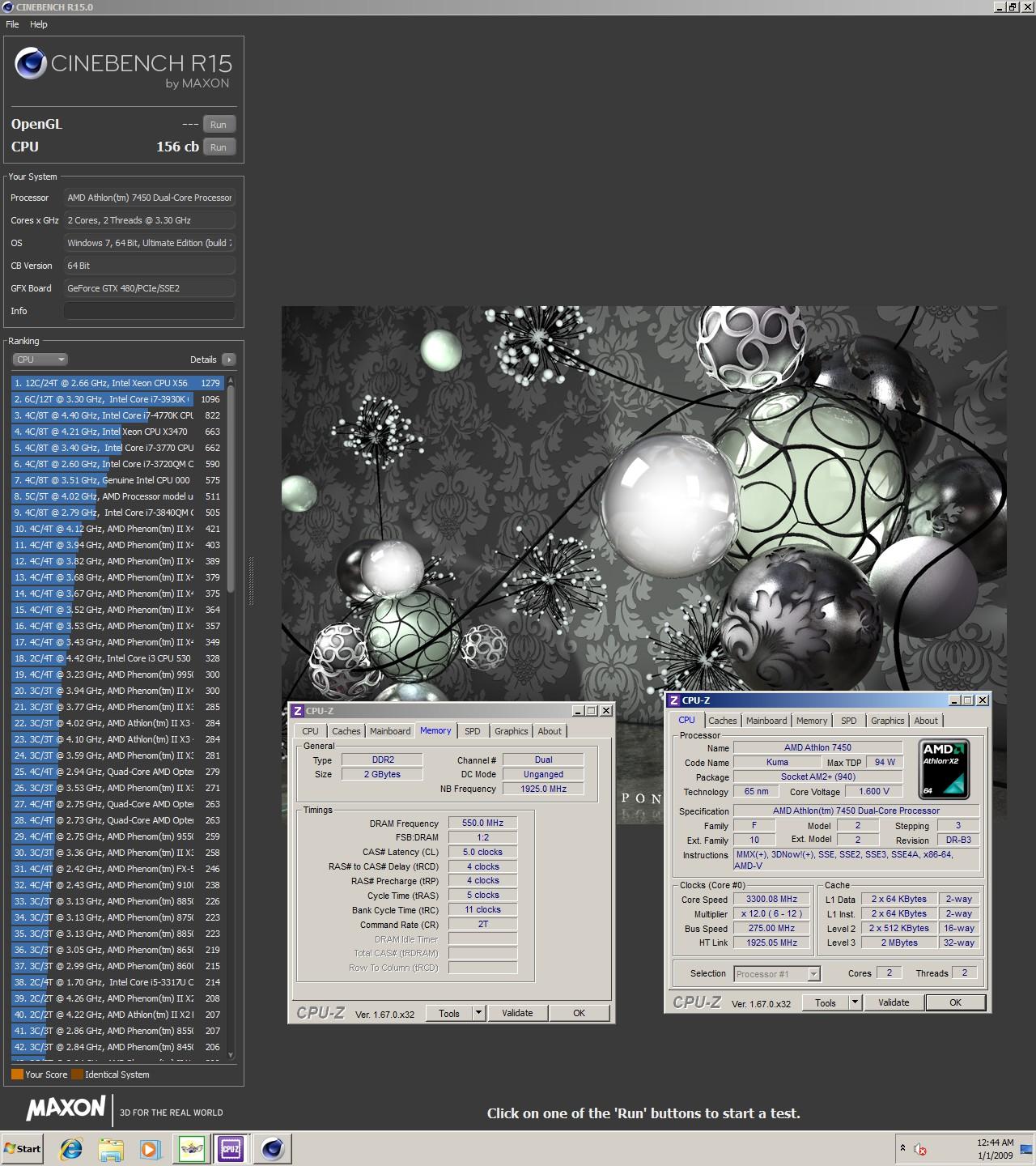Open Tools dropdown arrow in right CPU-Z window

click(855, 1002)
